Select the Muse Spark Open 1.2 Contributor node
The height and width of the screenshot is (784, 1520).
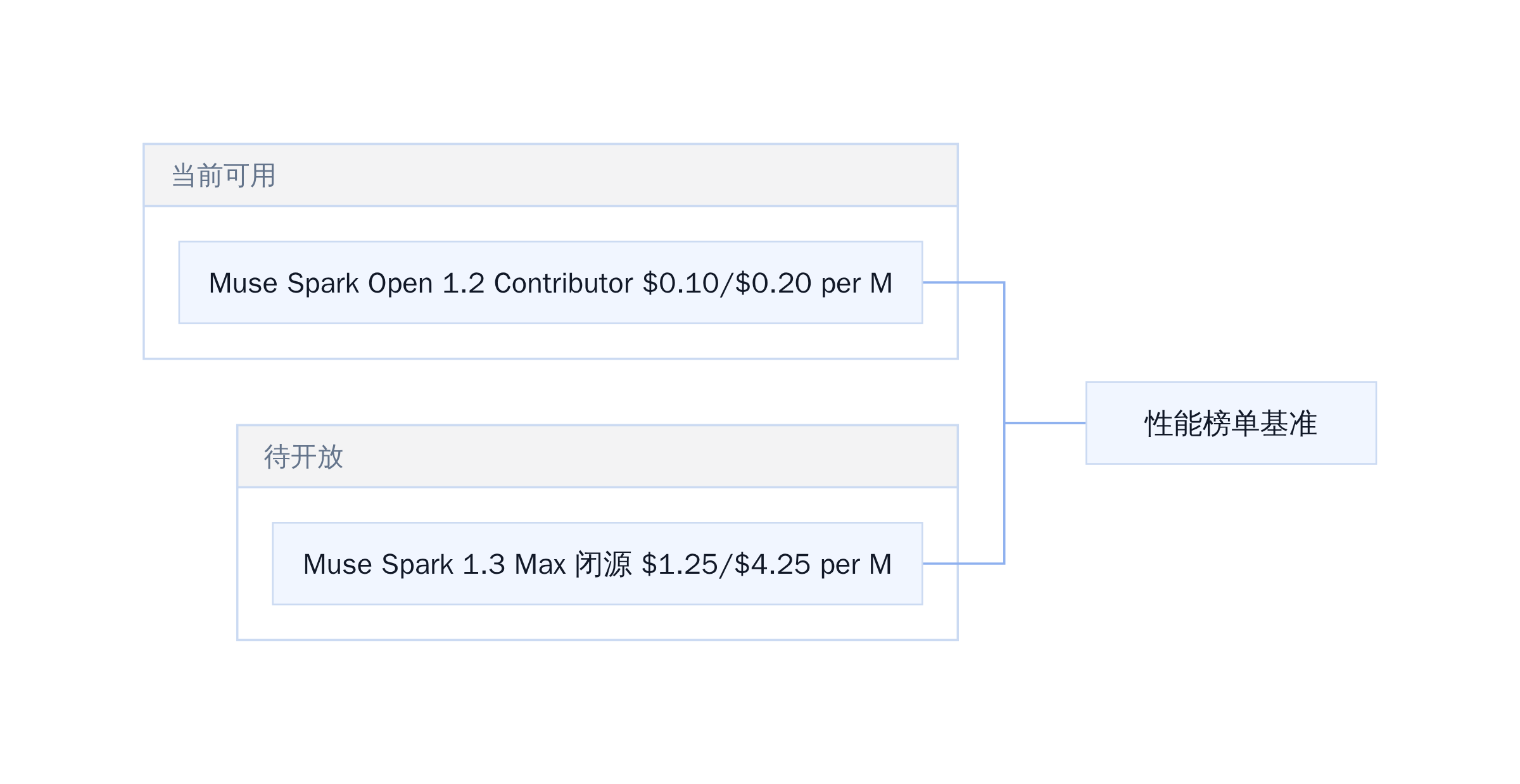[550, 282]
